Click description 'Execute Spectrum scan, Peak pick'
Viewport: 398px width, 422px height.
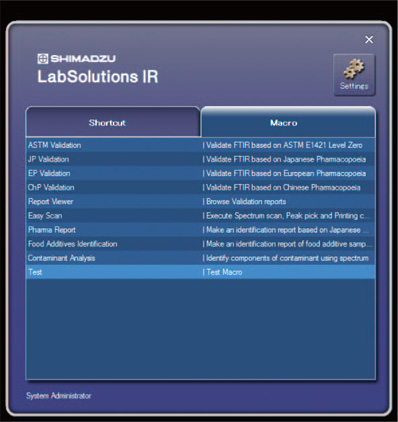pyautogui.click(x=262, y=215)
